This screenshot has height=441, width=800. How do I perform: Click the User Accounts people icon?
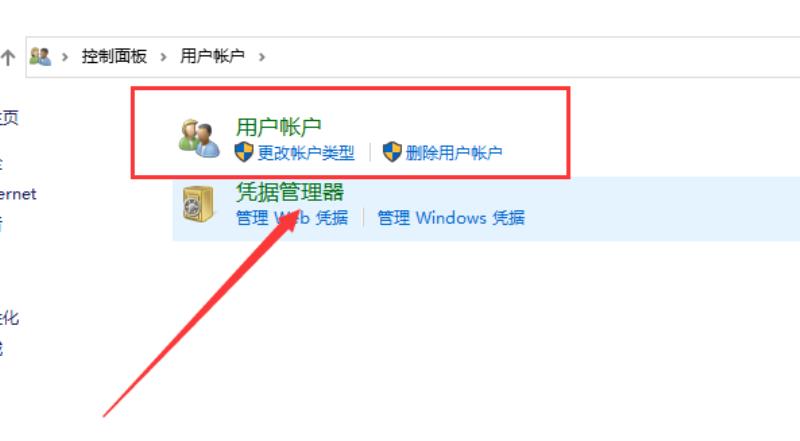(x=199, y=138)
